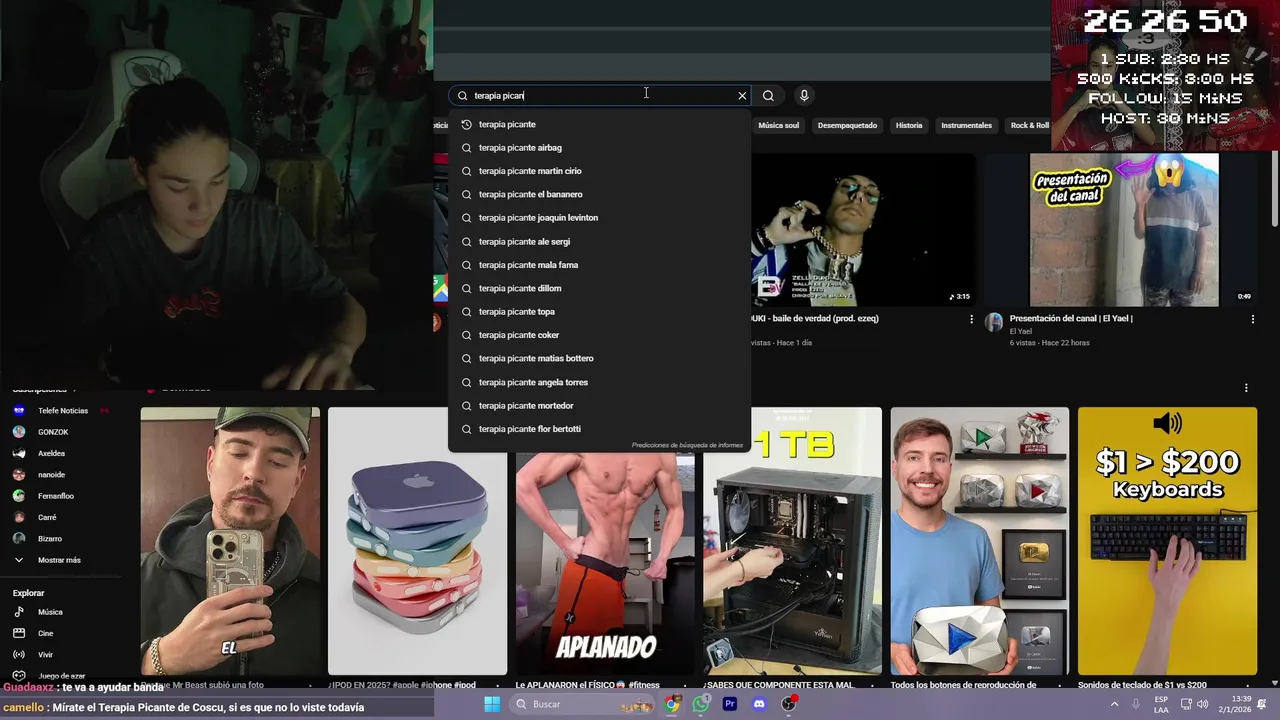Image resolution: width=1280 pixels, height=720 pixels.
Task: Choose suggestion 'terapia picante el bananero'
Action: click(599, 194)
